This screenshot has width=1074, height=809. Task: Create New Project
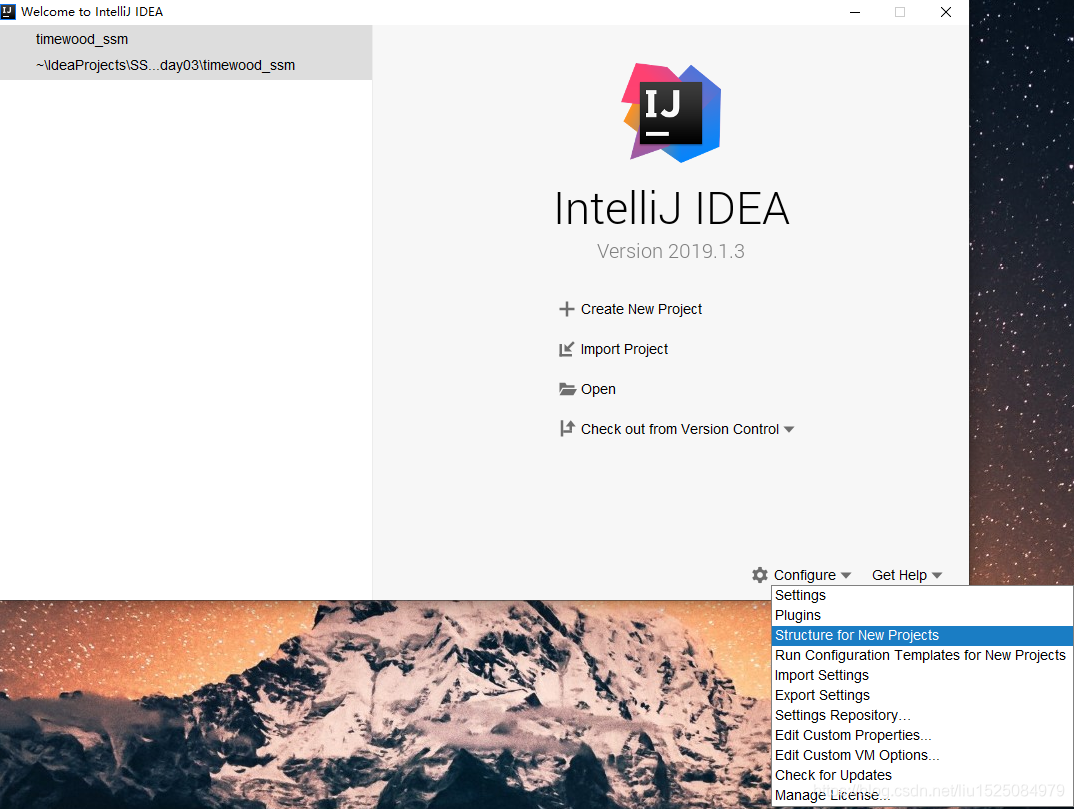641,309
